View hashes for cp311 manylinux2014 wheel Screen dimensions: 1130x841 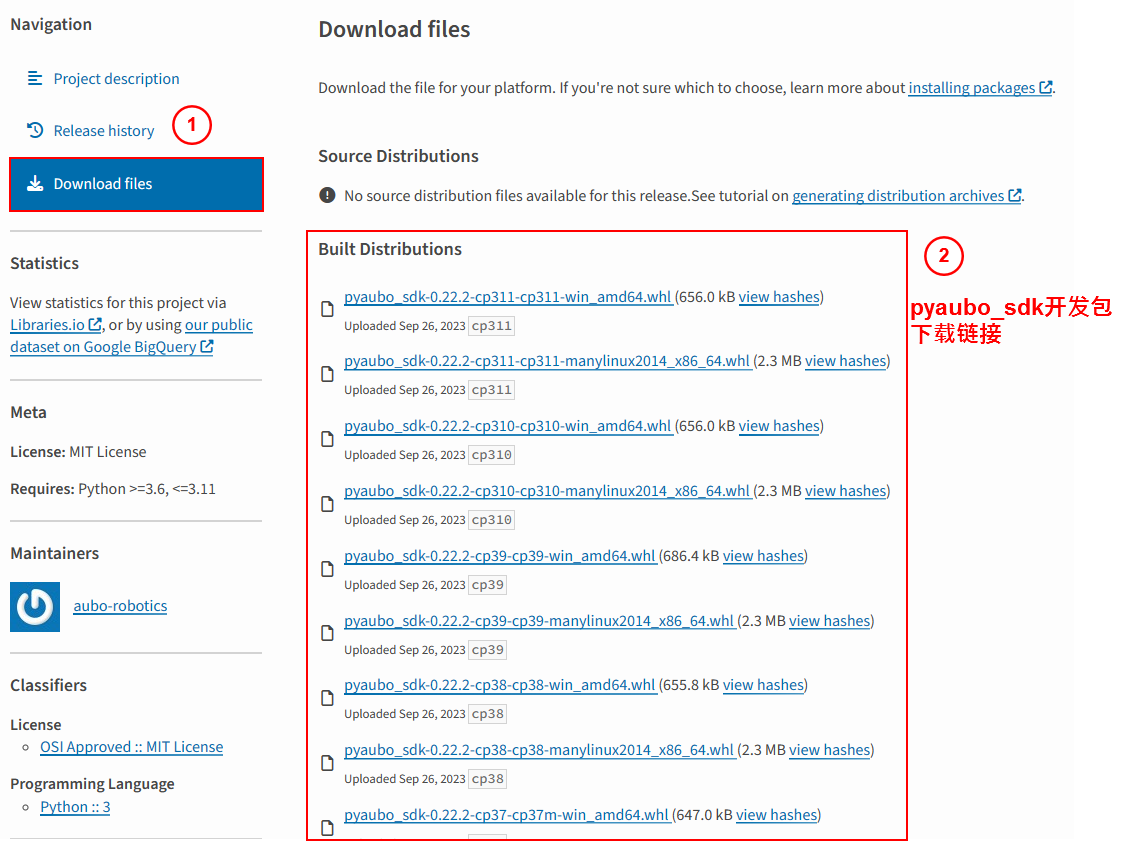point(845,361)
